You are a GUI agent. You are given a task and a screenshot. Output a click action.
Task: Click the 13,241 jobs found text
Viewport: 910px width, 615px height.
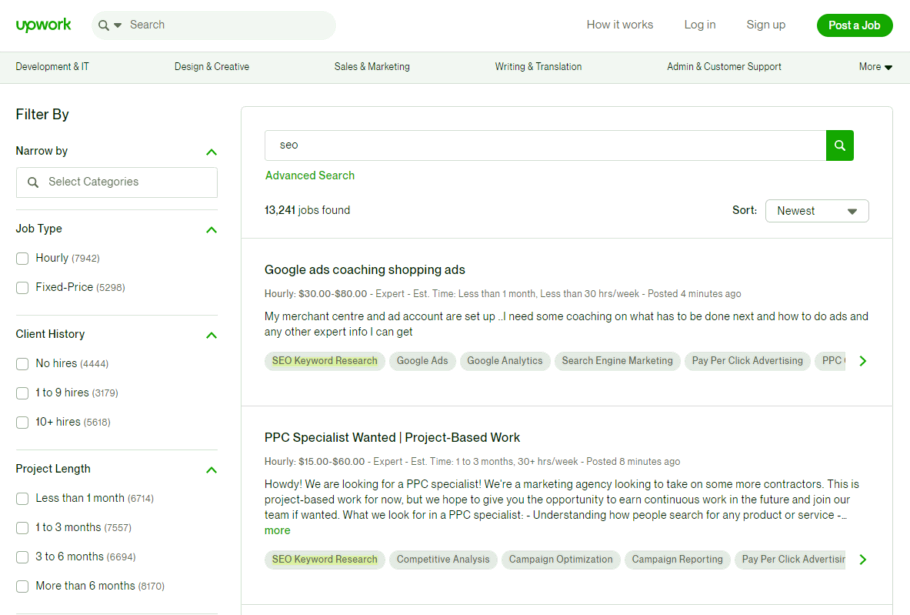[307, 210]
